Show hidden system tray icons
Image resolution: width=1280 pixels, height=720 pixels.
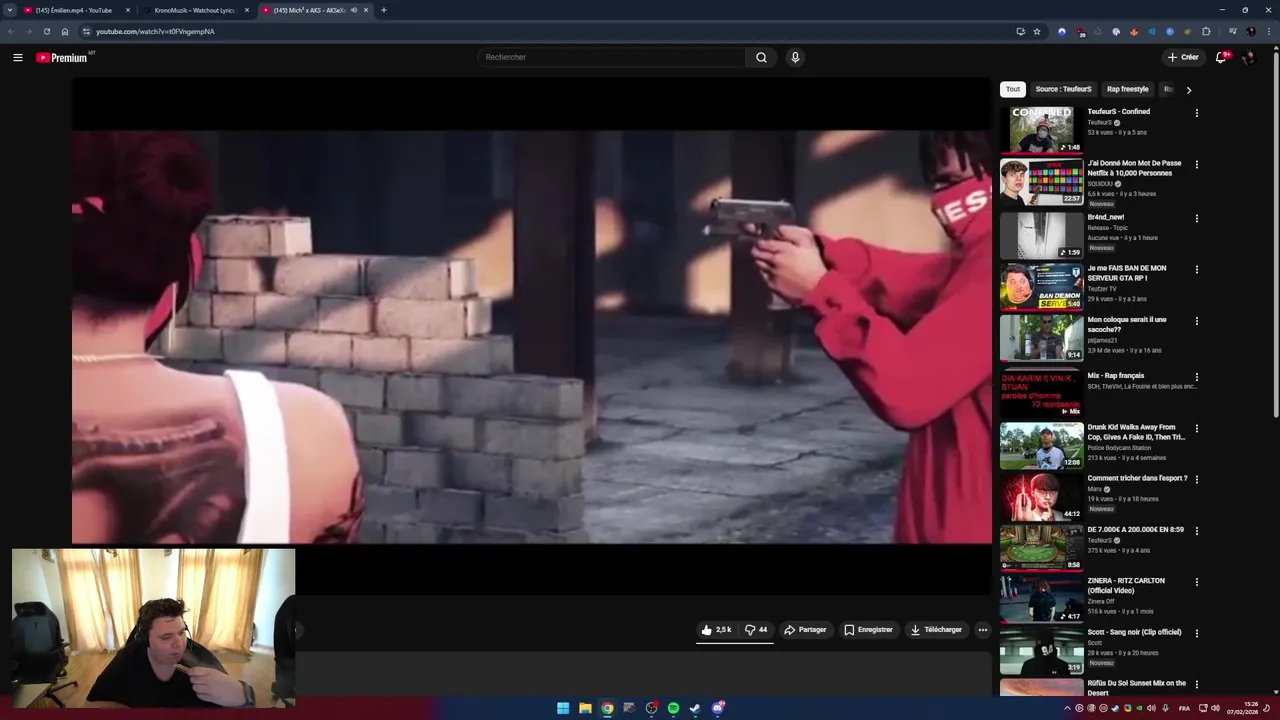tap(1067, 708)
